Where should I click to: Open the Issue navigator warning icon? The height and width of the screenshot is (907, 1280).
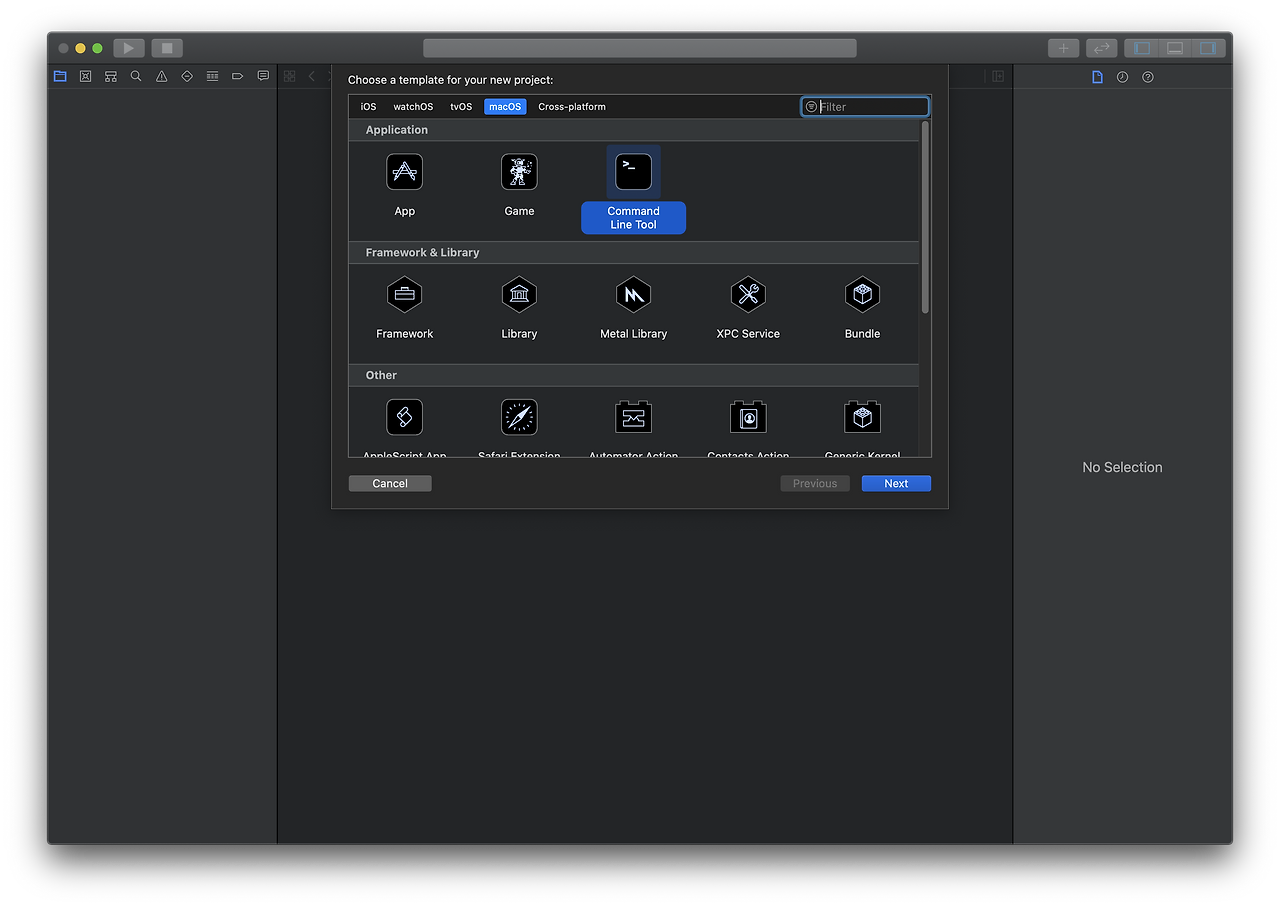pyautogui.click(x=161, y=76)
